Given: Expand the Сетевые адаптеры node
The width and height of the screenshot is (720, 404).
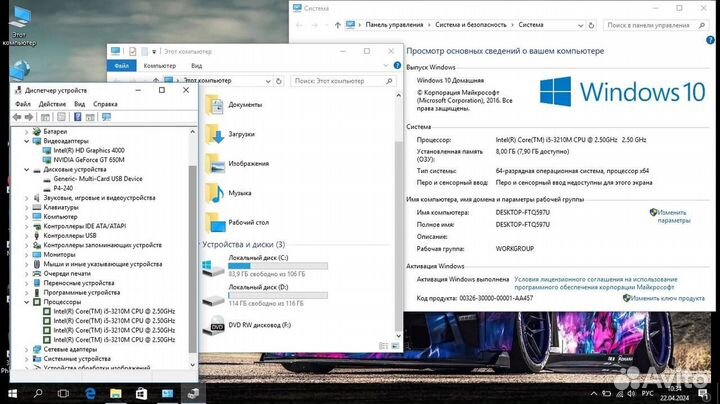Looking at the screenshot, I should tap(27, 349).
